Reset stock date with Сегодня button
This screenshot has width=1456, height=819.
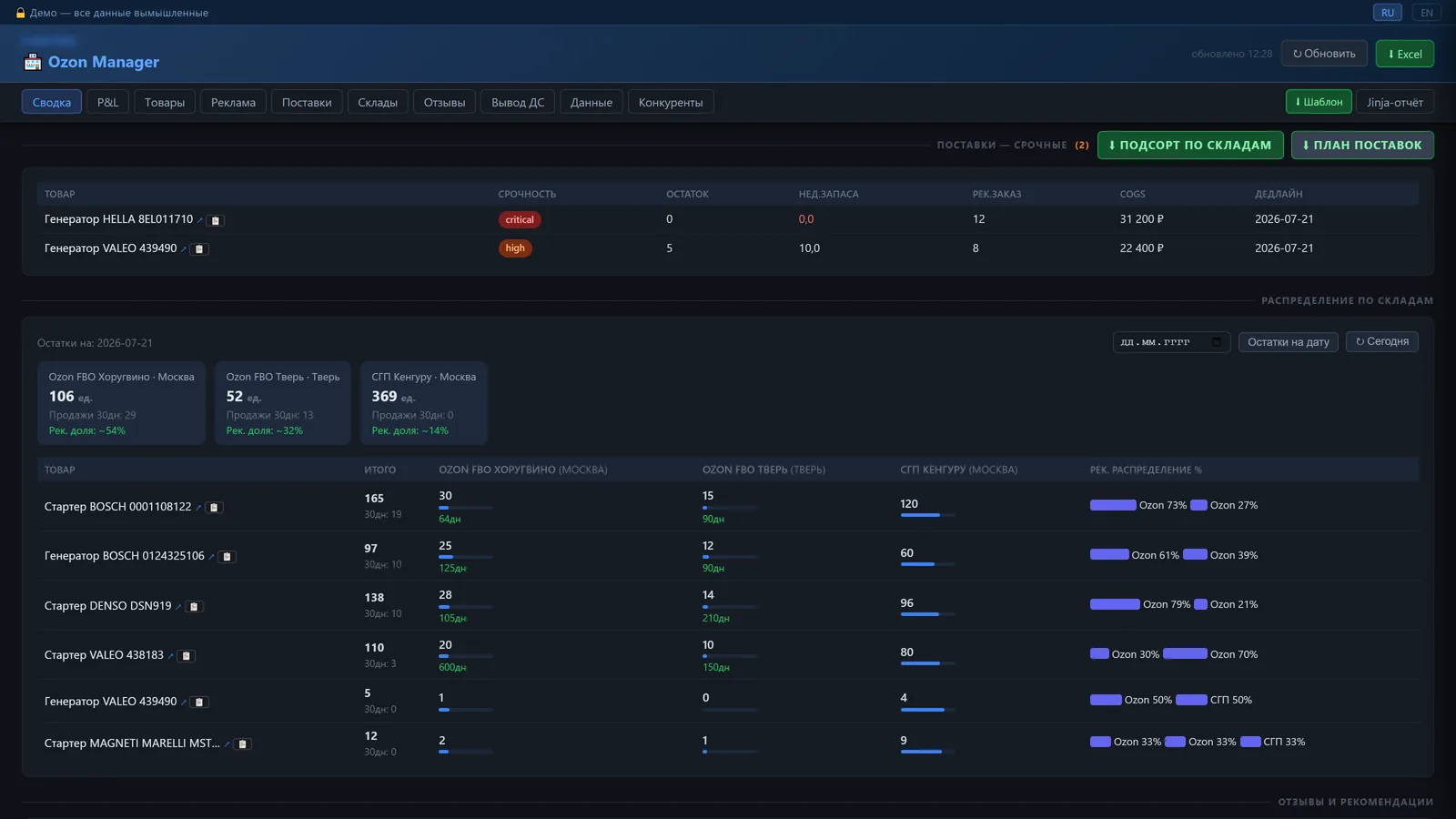1382,341
